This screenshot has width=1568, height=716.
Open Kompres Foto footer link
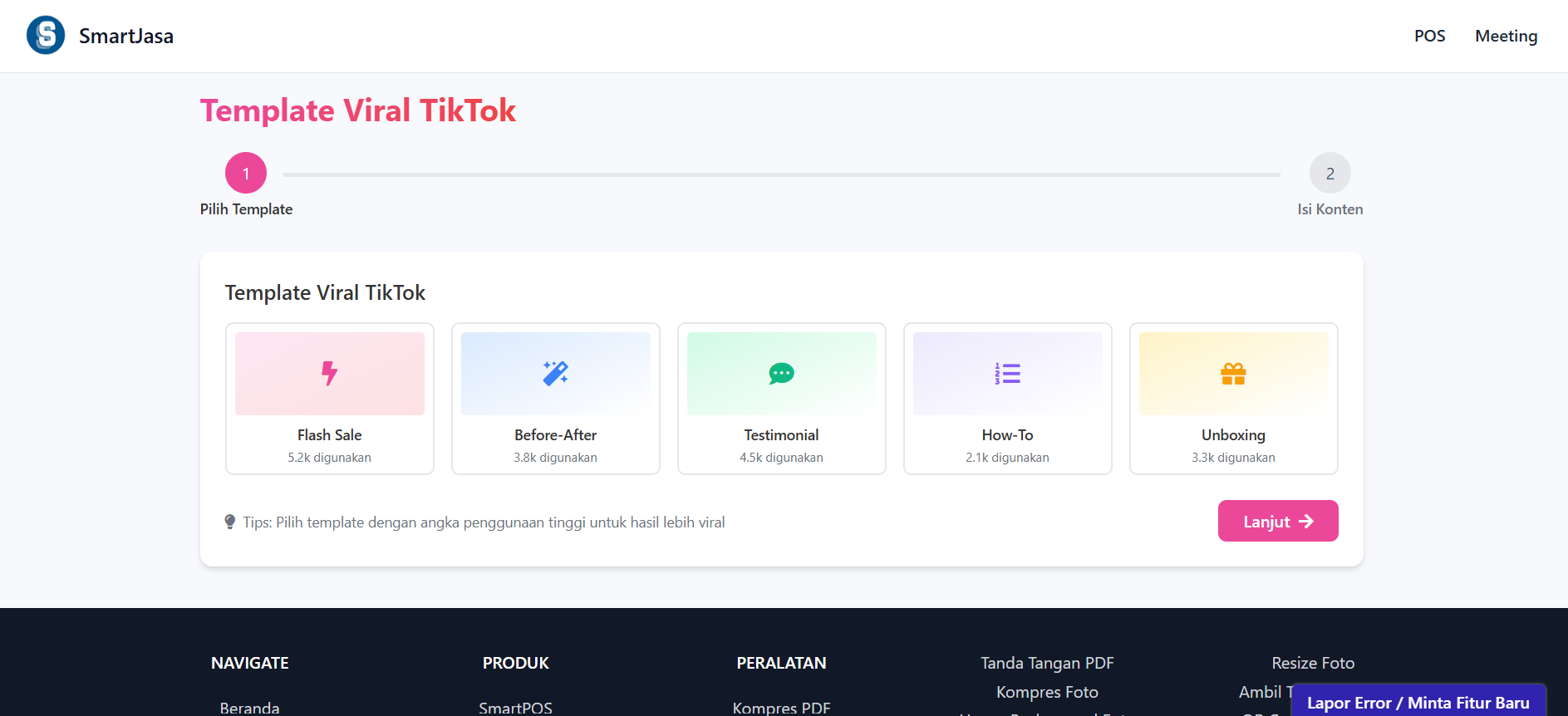(1047, 692)
